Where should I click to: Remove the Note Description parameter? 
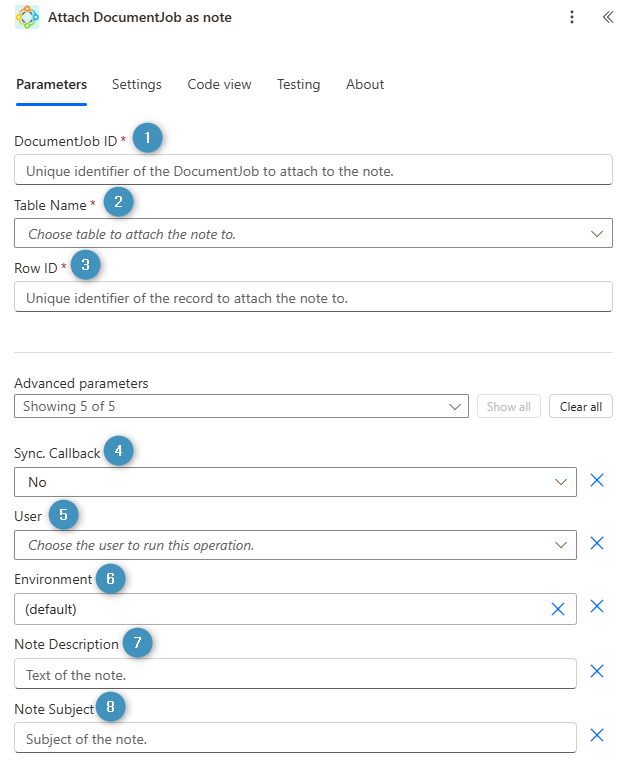point(597,672)
